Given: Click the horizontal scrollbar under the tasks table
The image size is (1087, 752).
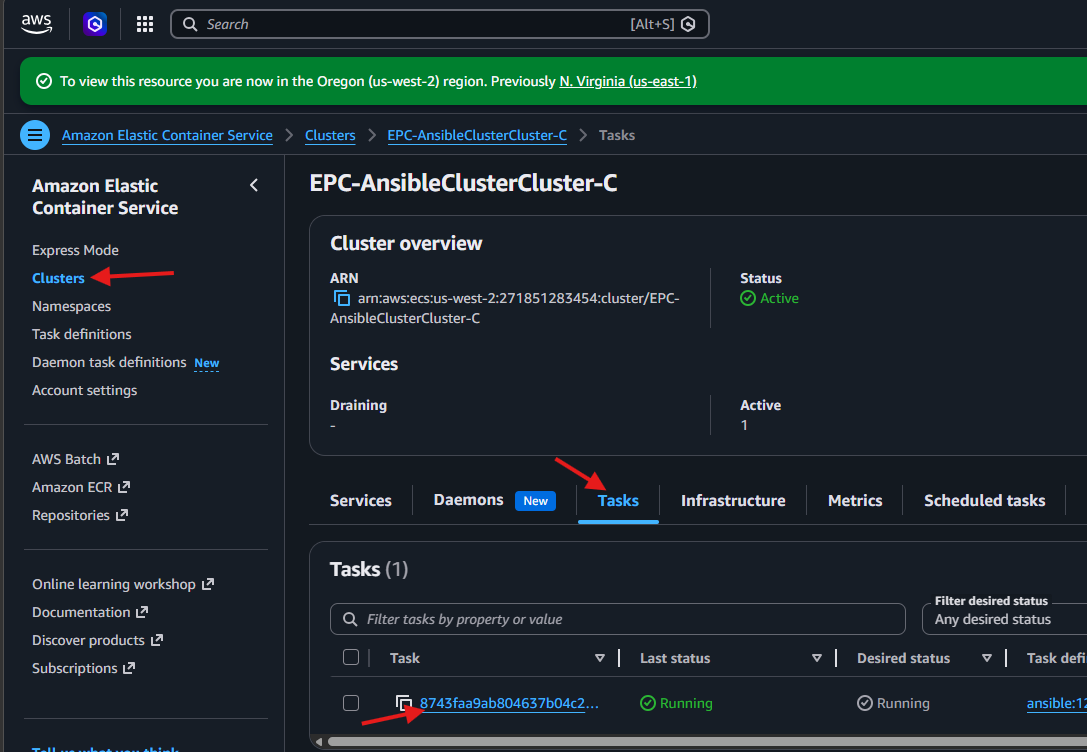Looking at the screenshot, I should (707, 742).
